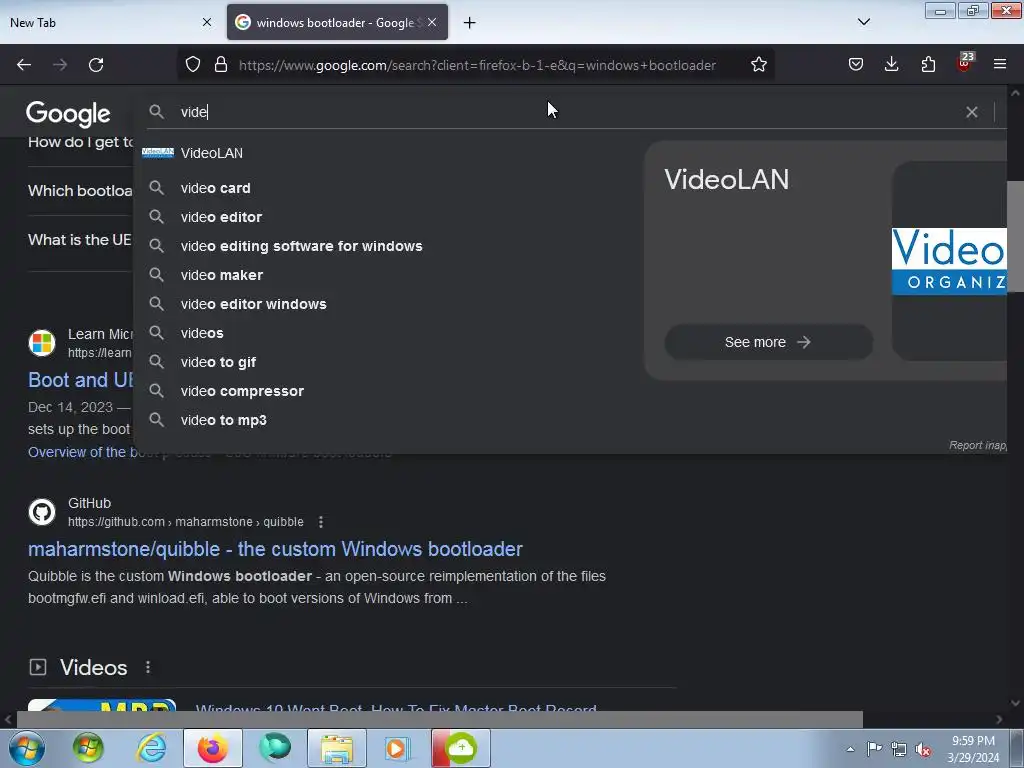Click See more in VideoLAN card
Viewport: 1024px width, 768px height.
click(x=769, y=342)
